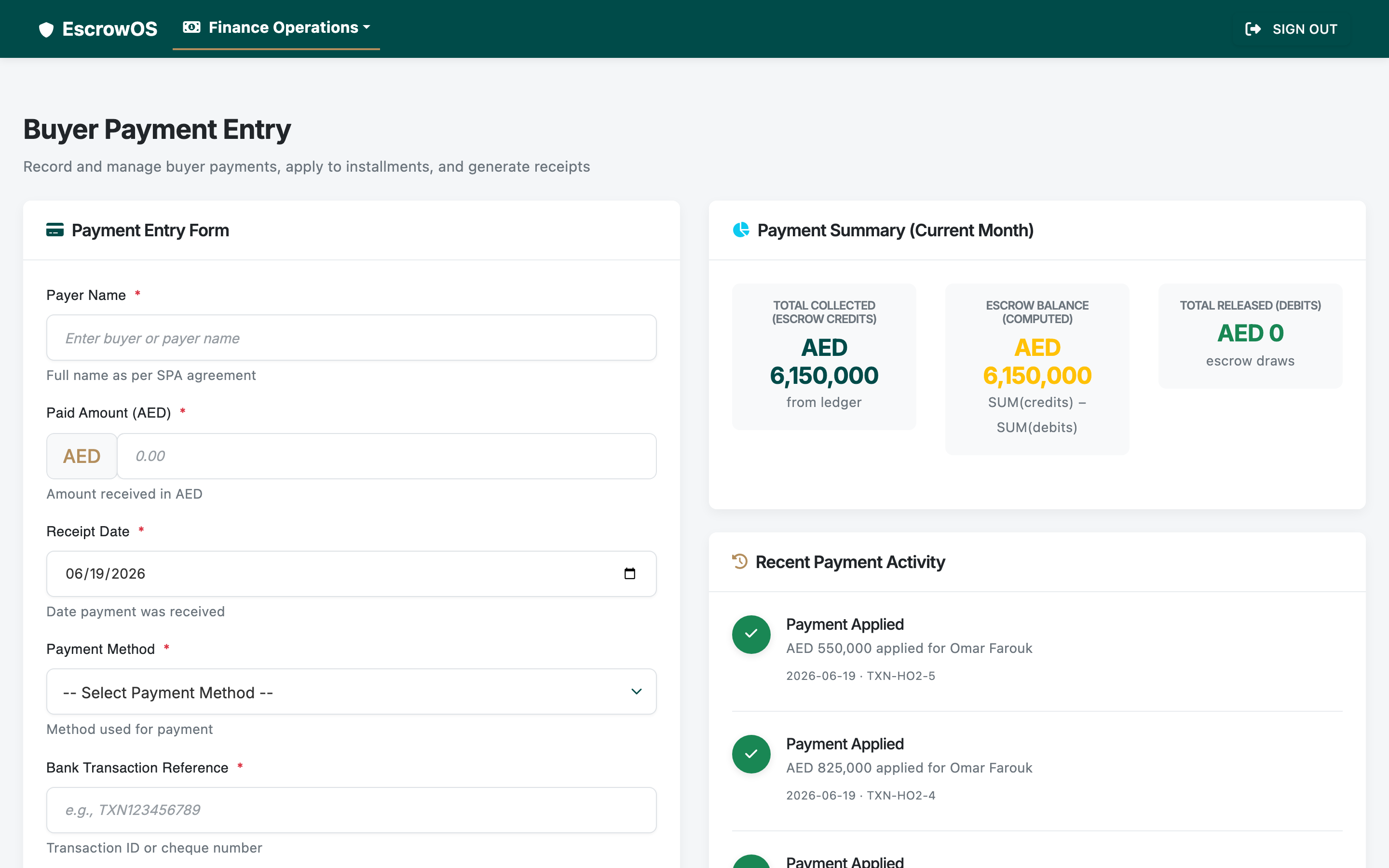Click the 'Transaction ID or cheque number' hint
This screenshot has height=868, width=1389.
154,848
